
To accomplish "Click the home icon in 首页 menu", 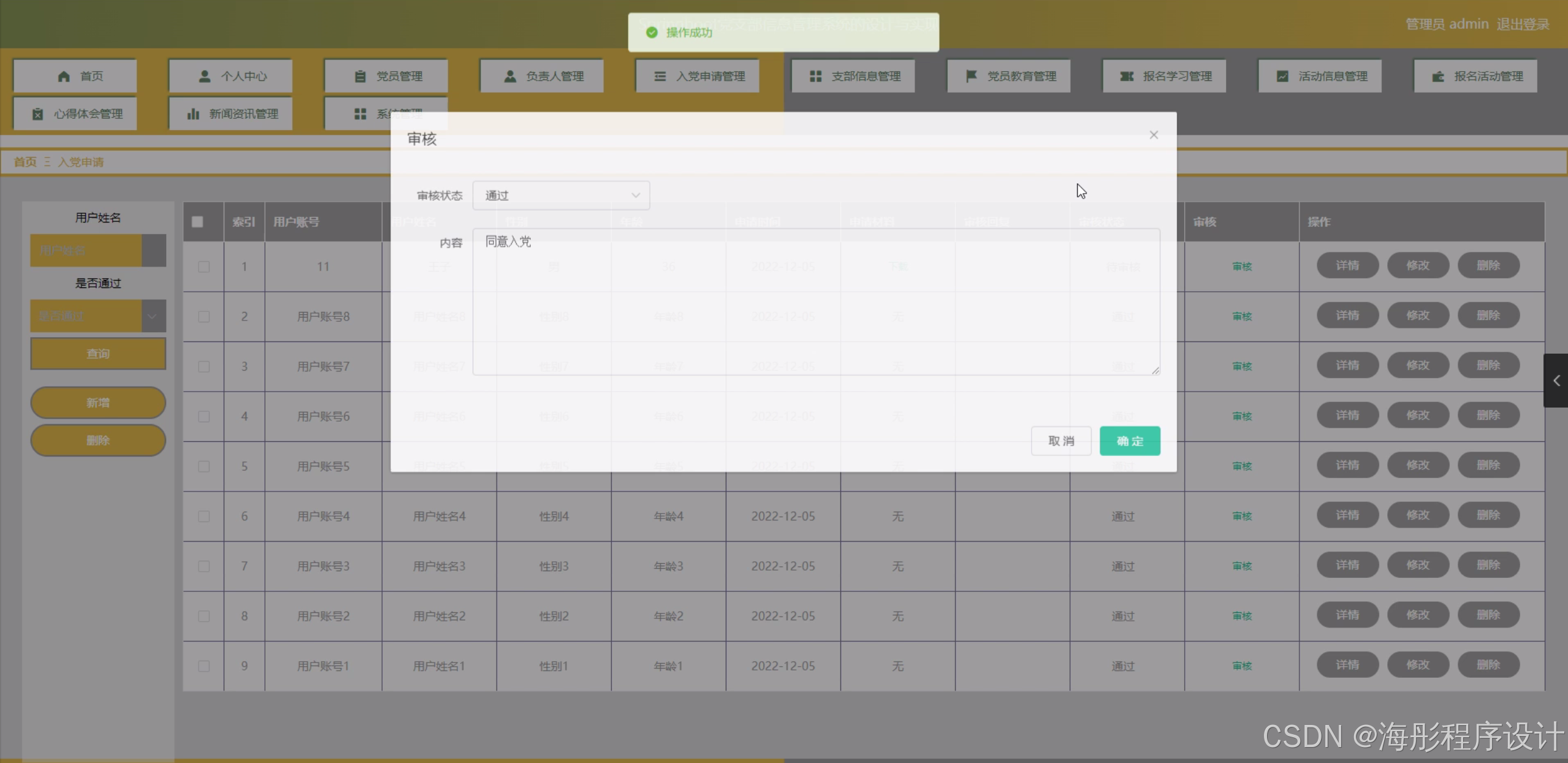I will click(x=63, y=76).
